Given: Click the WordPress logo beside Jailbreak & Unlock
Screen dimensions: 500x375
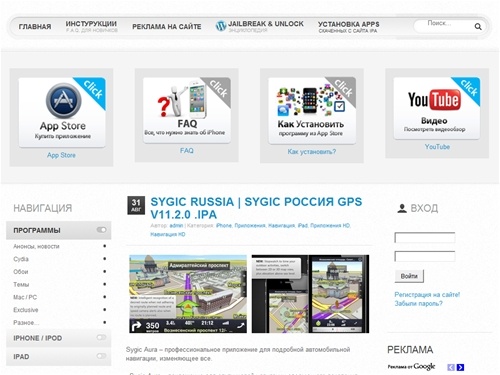Looking at the screenshot, I should pyautogui.click(x=221, y=26).
